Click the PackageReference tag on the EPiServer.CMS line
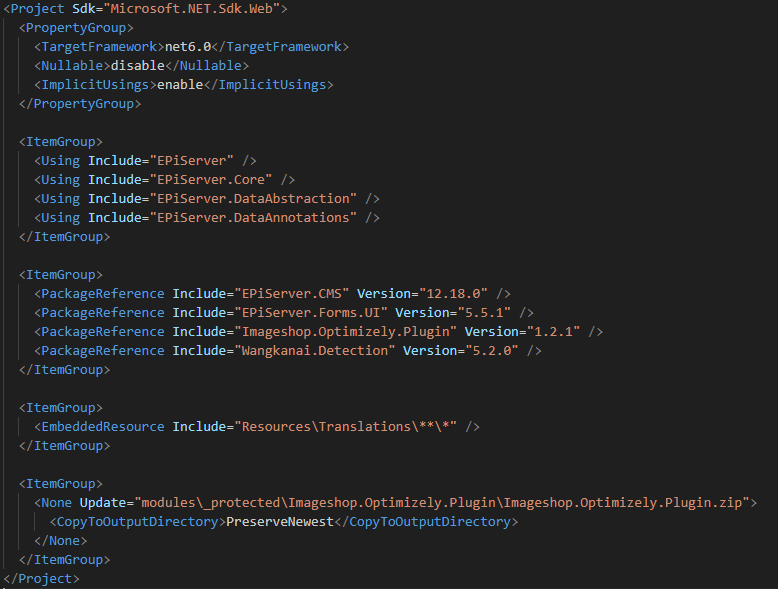This screenshot has height=589, width=778. coord(103,294)
